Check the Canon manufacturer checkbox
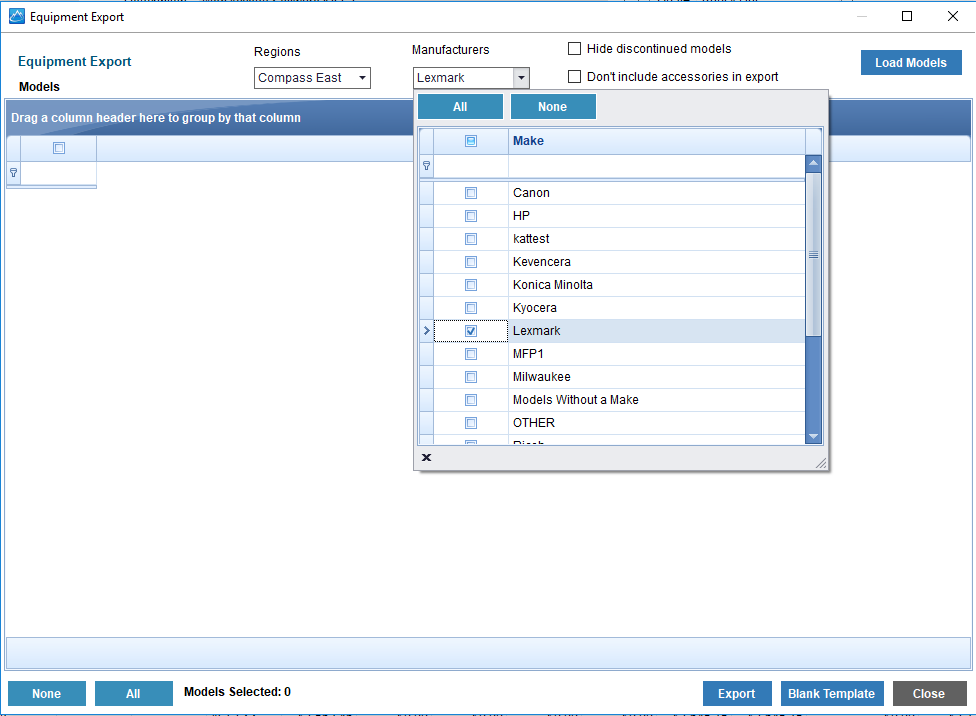976x716 pixels. click(471, 193)
